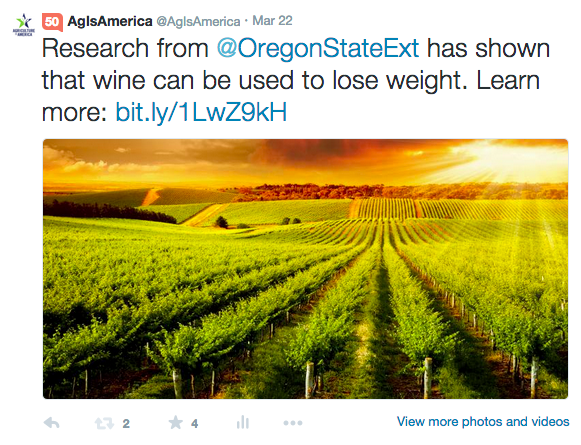This screenshot has height=445, width=581.
Task: Click the reply arrow icon
Action: 52,423
